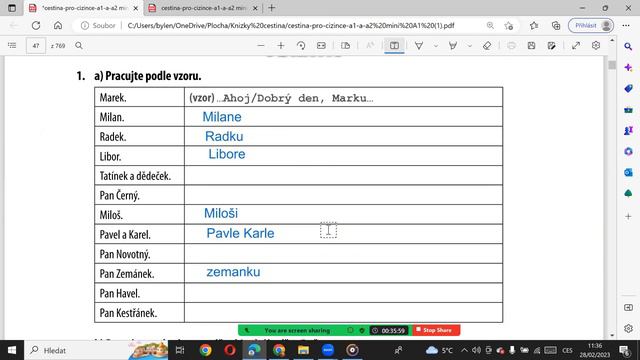Click the You are screen sharing label
The image size is (640, 360).
(297, 330)
